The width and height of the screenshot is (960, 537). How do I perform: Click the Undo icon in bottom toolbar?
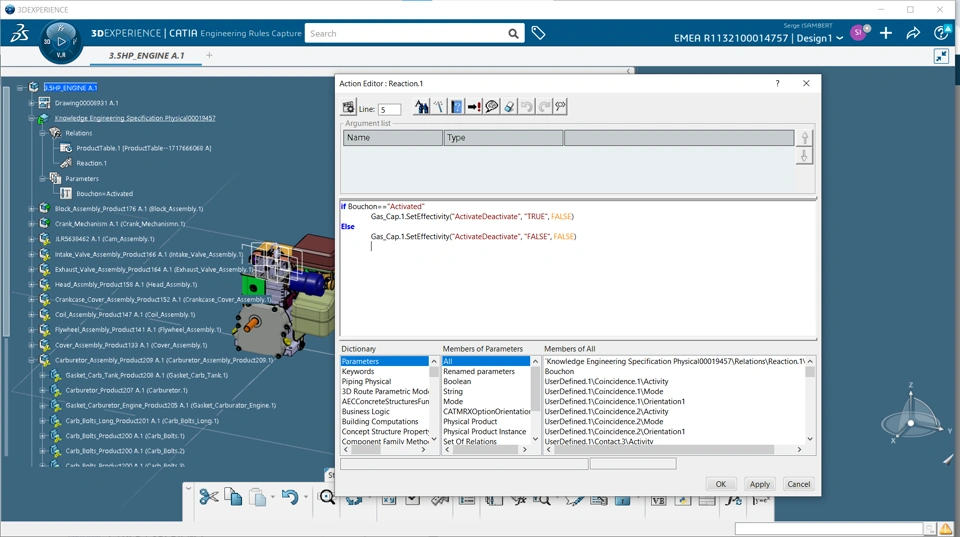click(x=290, y=497)
